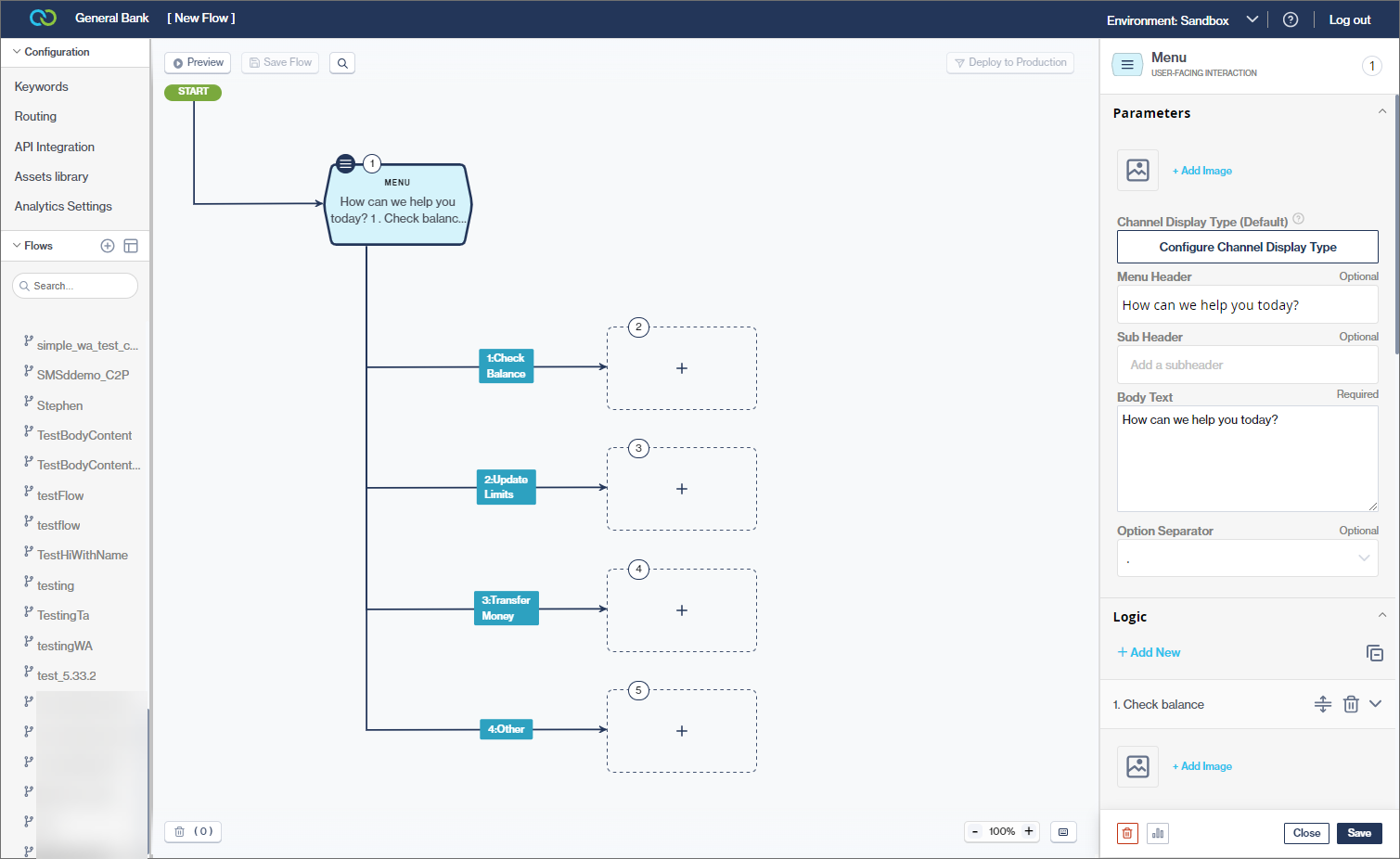Delete Check balance logic with its trash icon
The image size is (1400, 859).
pyautogui.click(x=1351, y=704)
